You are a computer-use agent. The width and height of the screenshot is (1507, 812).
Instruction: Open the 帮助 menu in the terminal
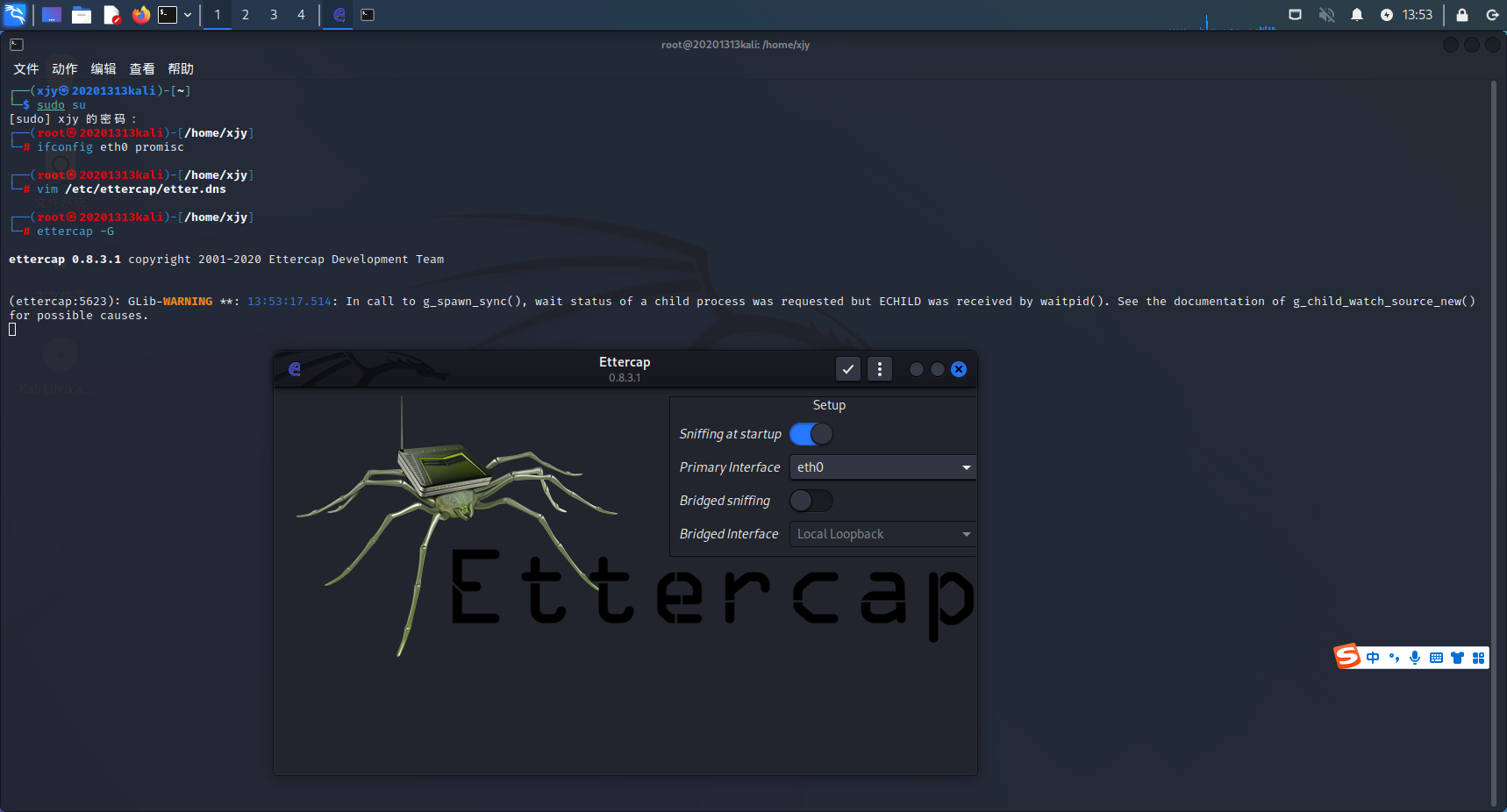[x=181, y=69]
